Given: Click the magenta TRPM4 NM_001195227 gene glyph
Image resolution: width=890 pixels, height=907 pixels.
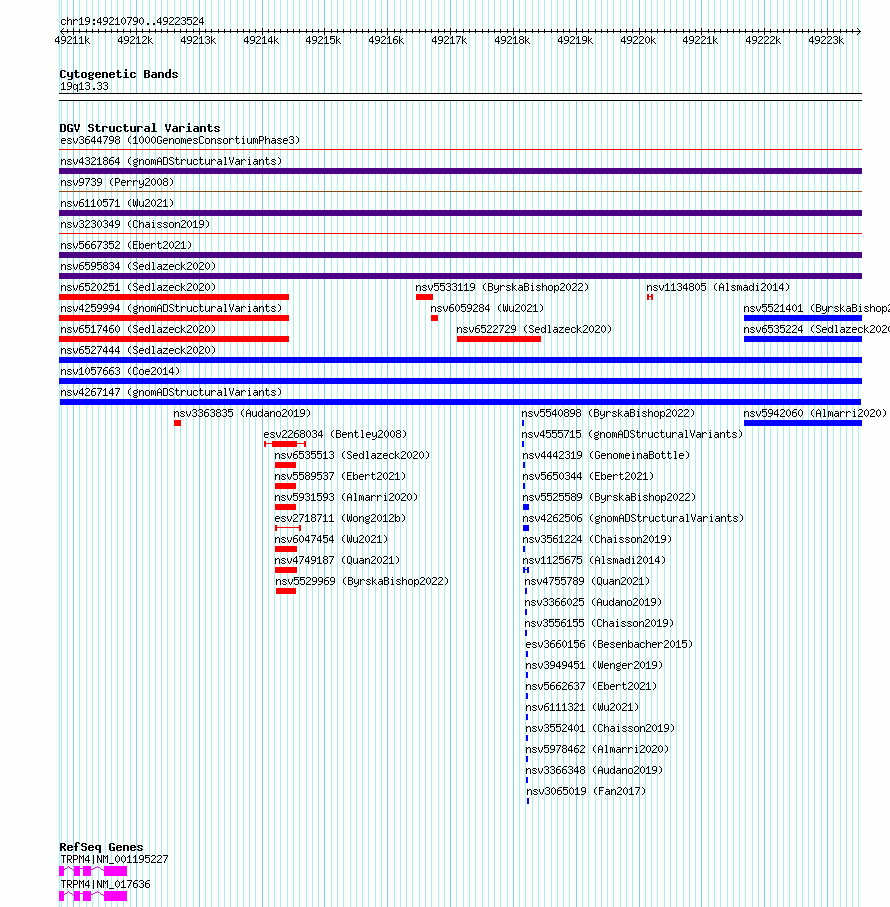Looking at the screenshot, I should point(93,871).
